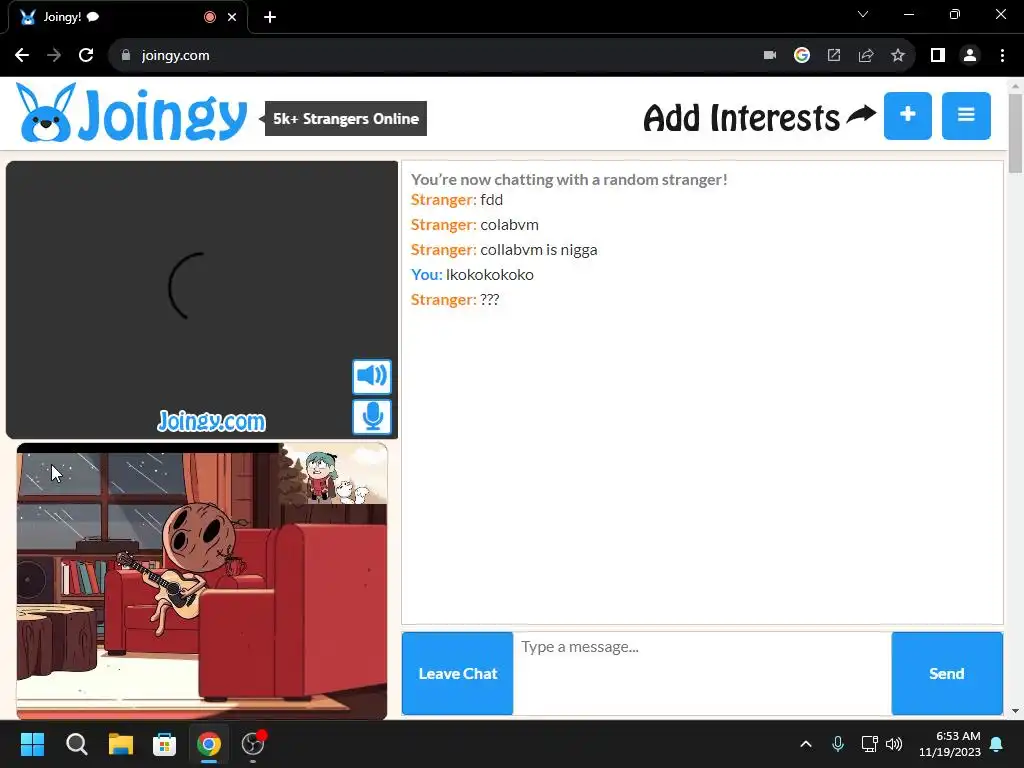
Task: Add interests with the plus button
Action: coord(908,116)
